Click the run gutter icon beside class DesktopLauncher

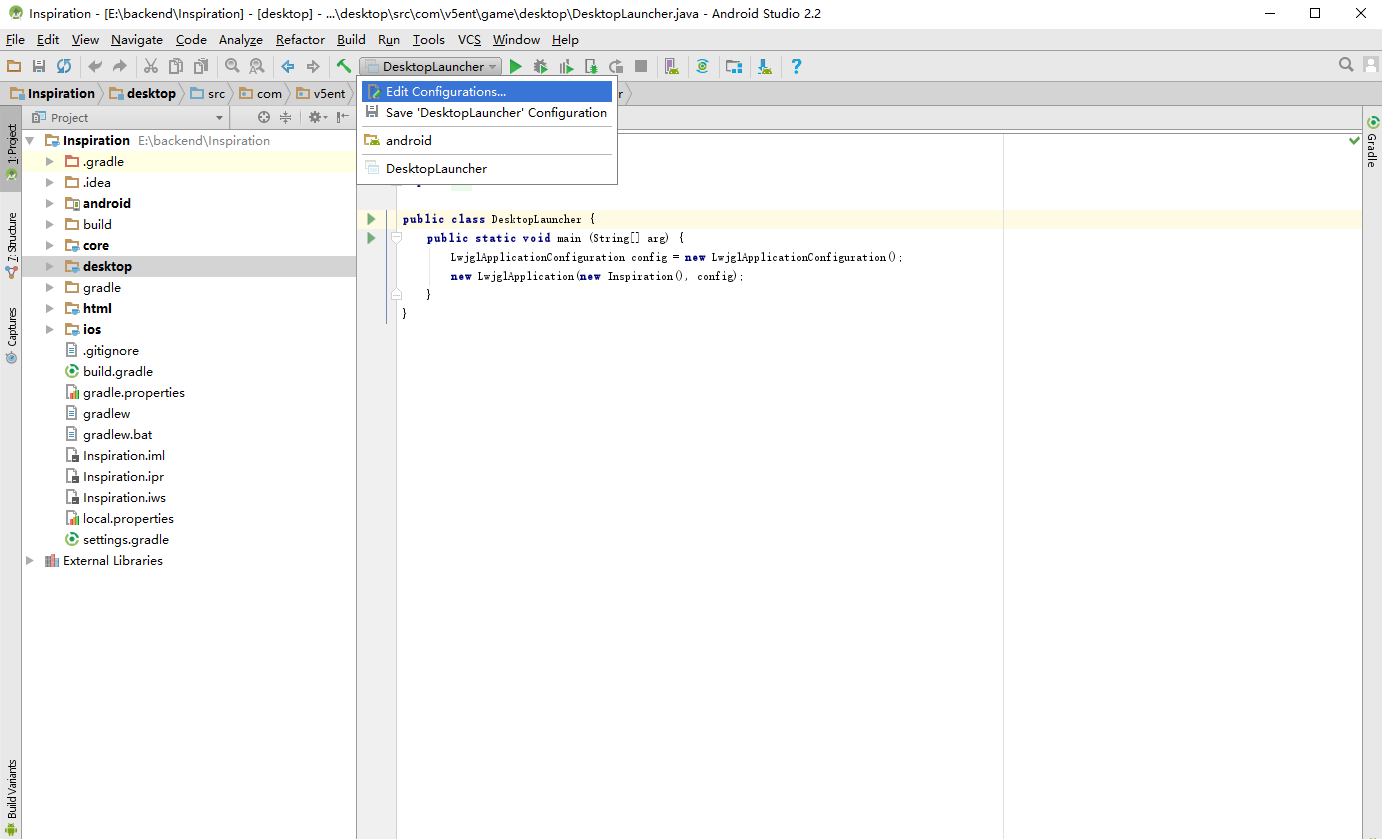coord(371,219)
